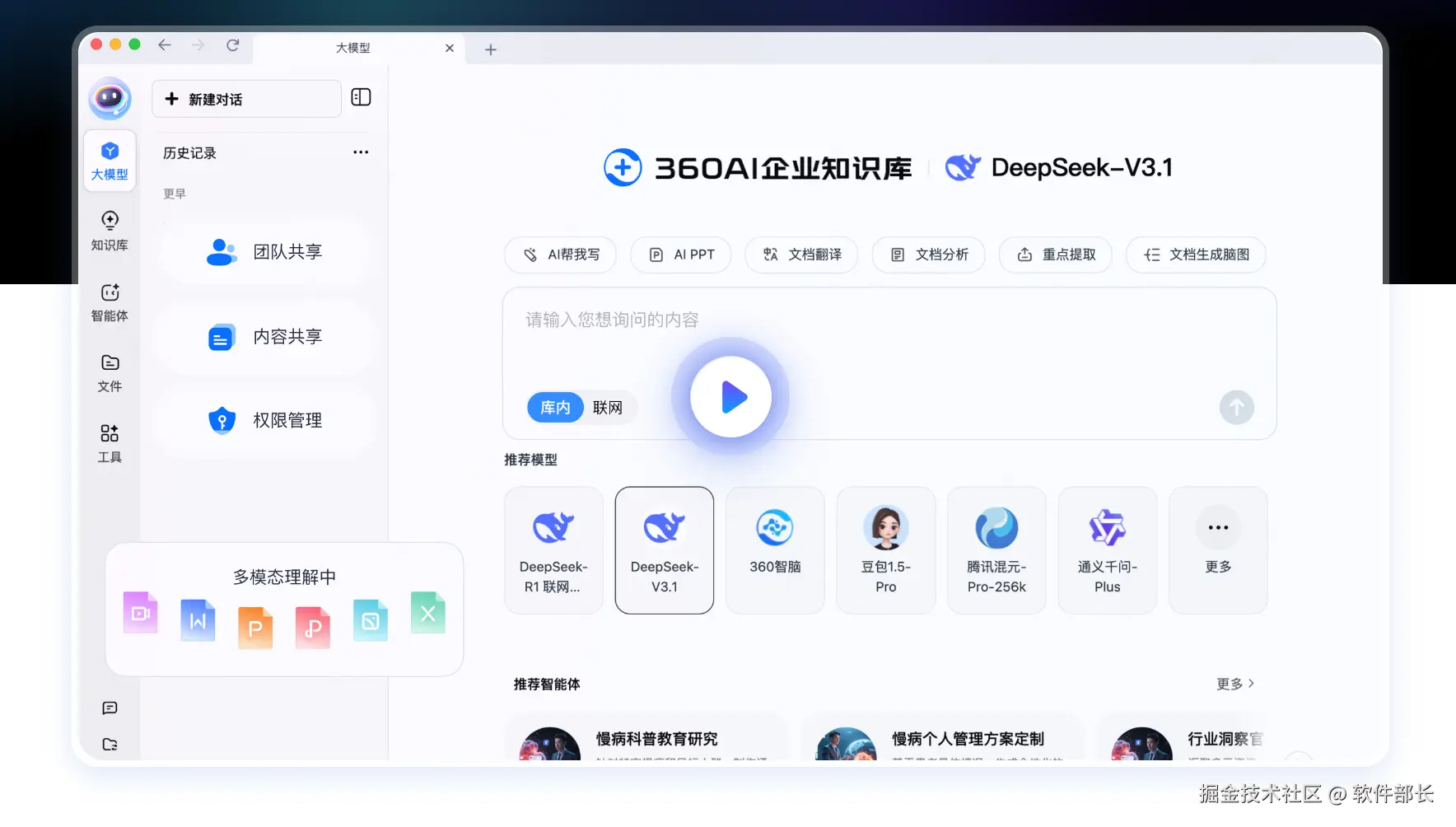The height and width of the screenshot is (827, 1456).
Task: Open a new browser tab
Action: [x=491, y=49]
